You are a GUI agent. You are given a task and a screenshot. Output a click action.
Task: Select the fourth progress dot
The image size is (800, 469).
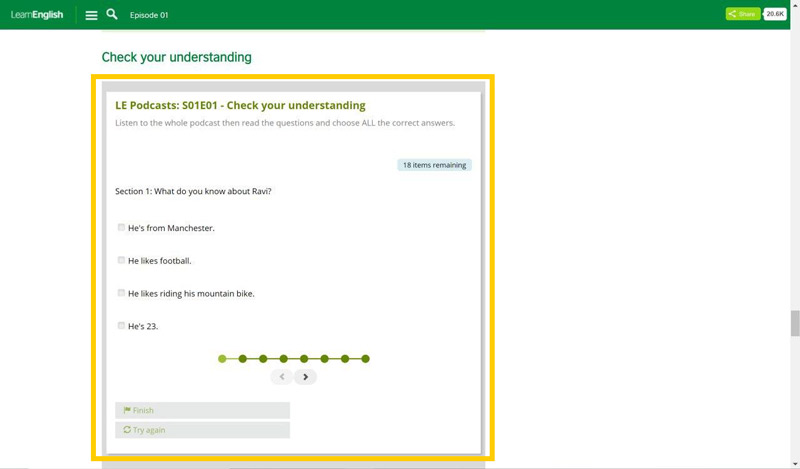[x=284, y=358]
